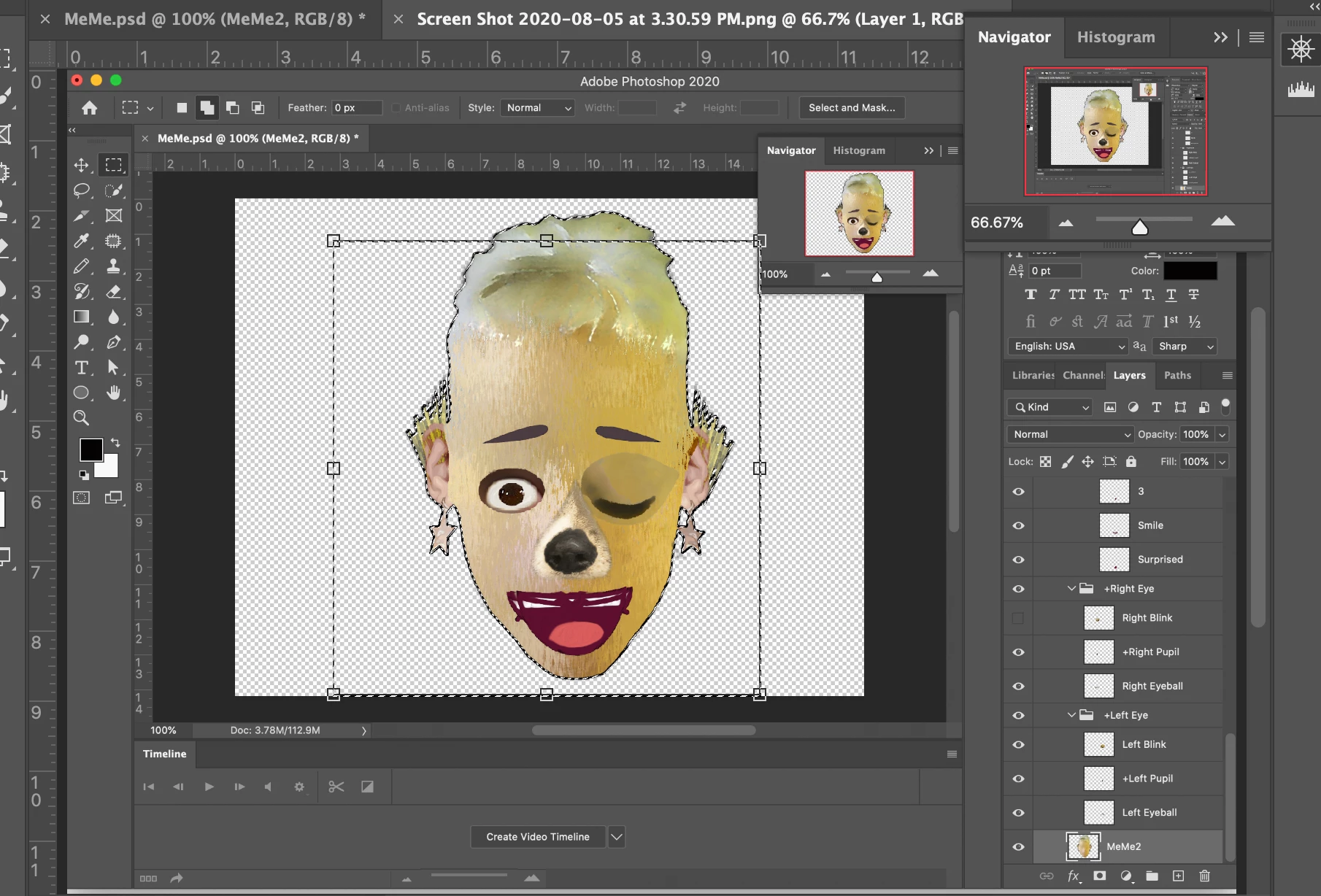Show the Right Blink layer

pyautogui.click(x=1018, y=618)
